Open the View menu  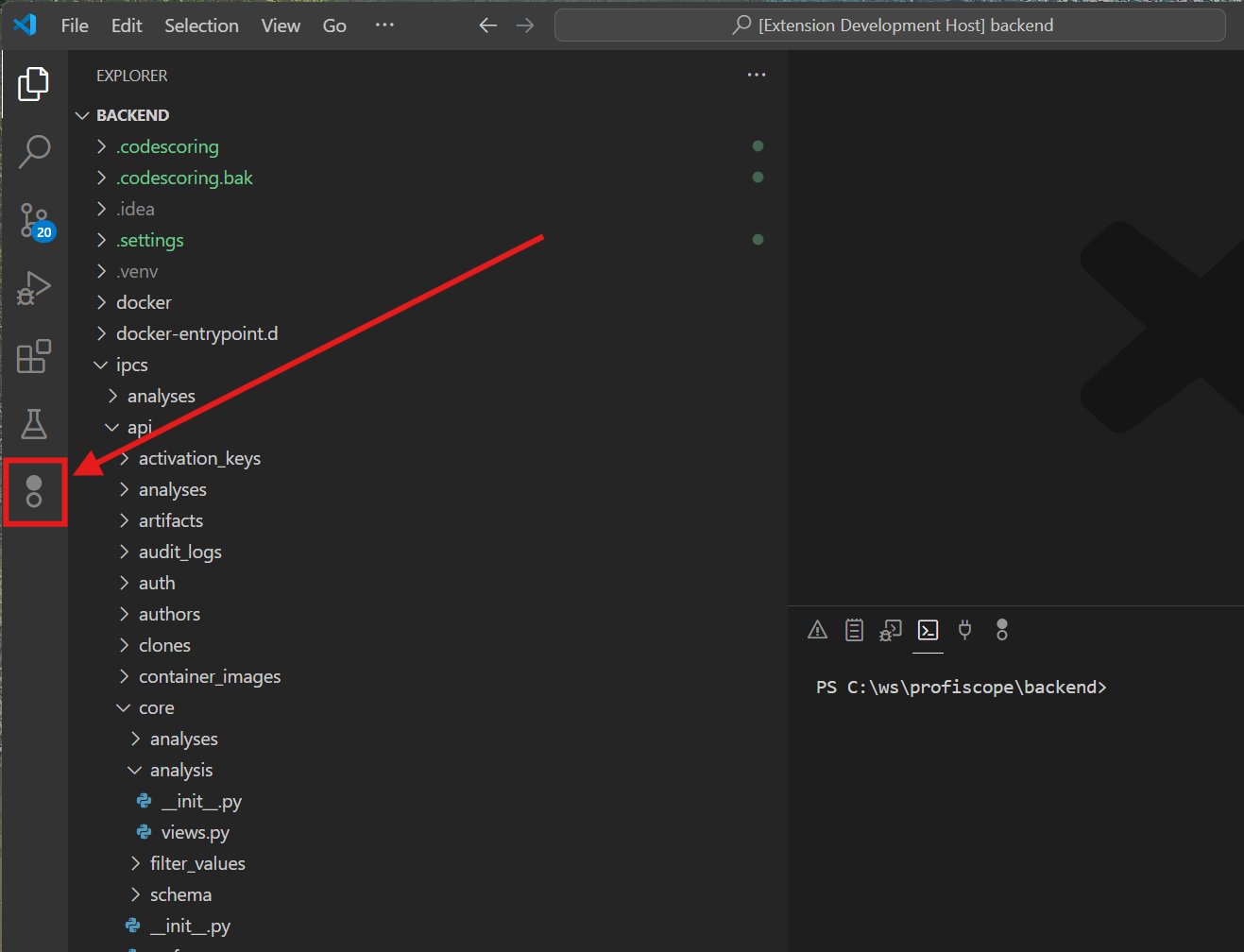(x=281, y=25)
